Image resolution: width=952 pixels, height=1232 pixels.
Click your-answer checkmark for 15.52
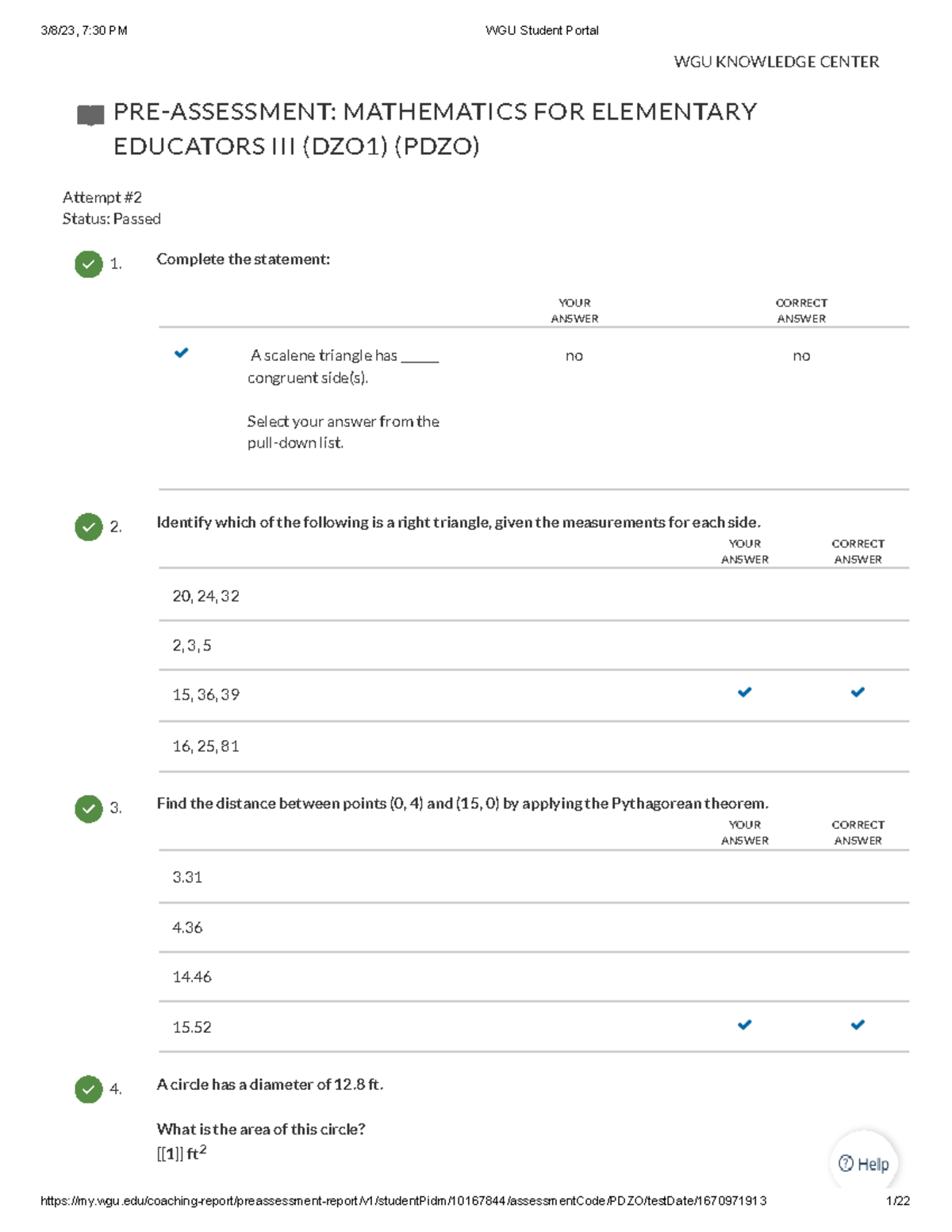(x=744, y=1025)
